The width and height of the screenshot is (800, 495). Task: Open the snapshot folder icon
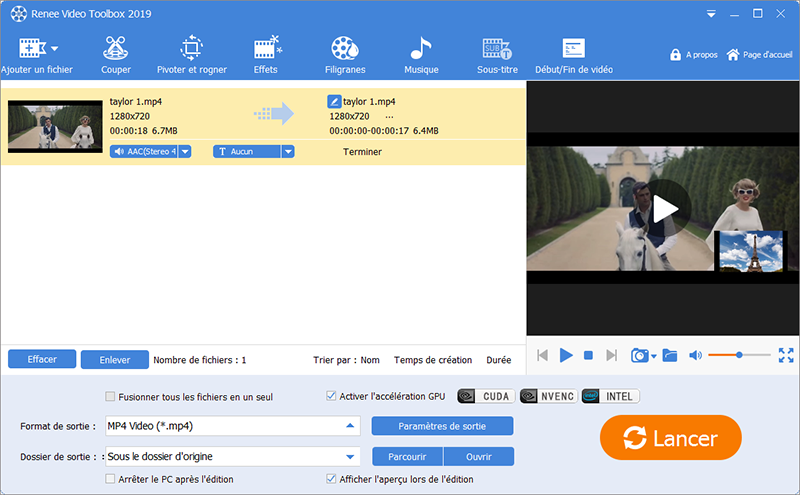(669, 355)
